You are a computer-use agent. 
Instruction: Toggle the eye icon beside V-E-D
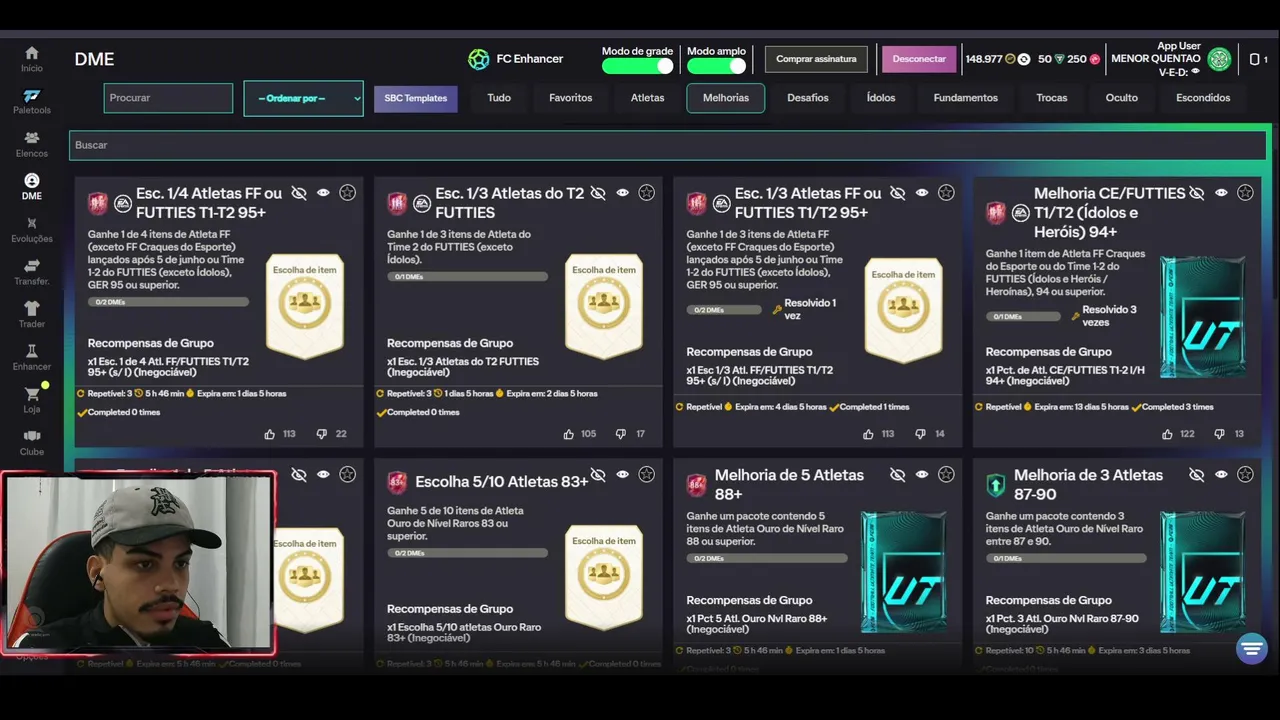(x=1196, y=72)
